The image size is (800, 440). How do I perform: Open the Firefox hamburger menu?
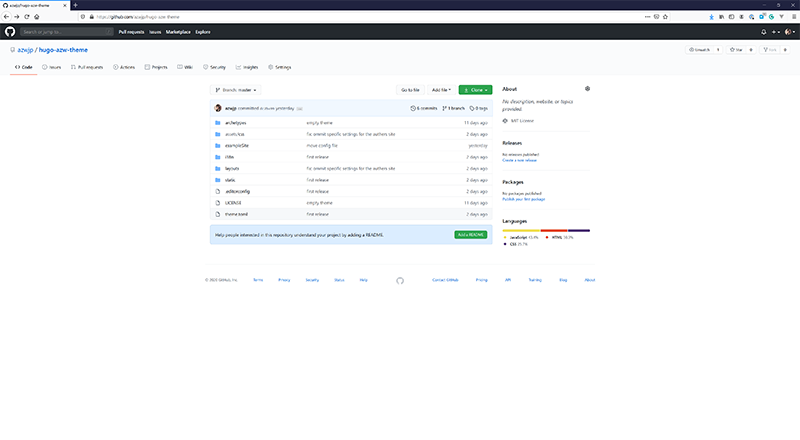794,17
